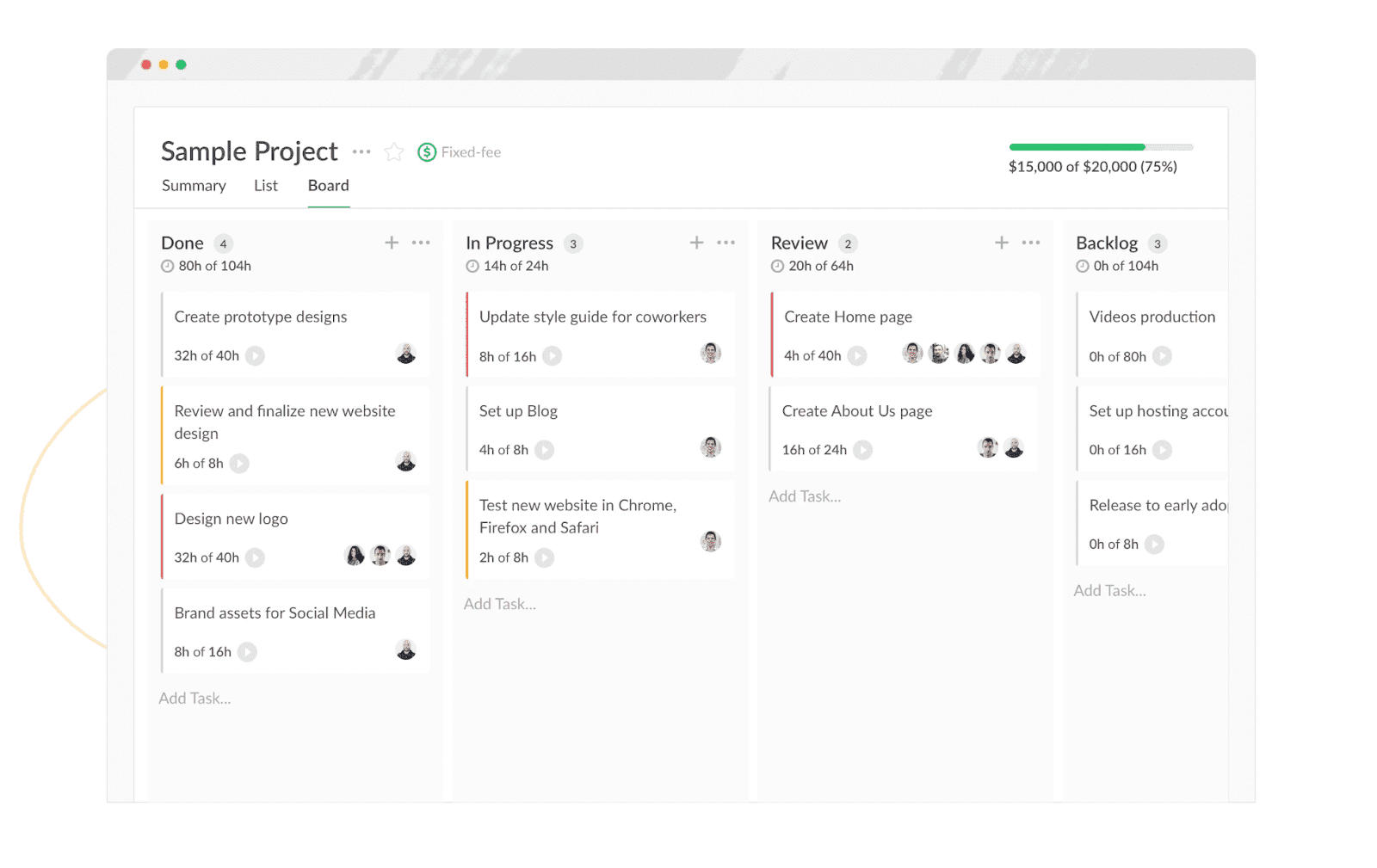Start timer on Review and finalize task
The image size is (1377, 868).
tap(239, 464)
